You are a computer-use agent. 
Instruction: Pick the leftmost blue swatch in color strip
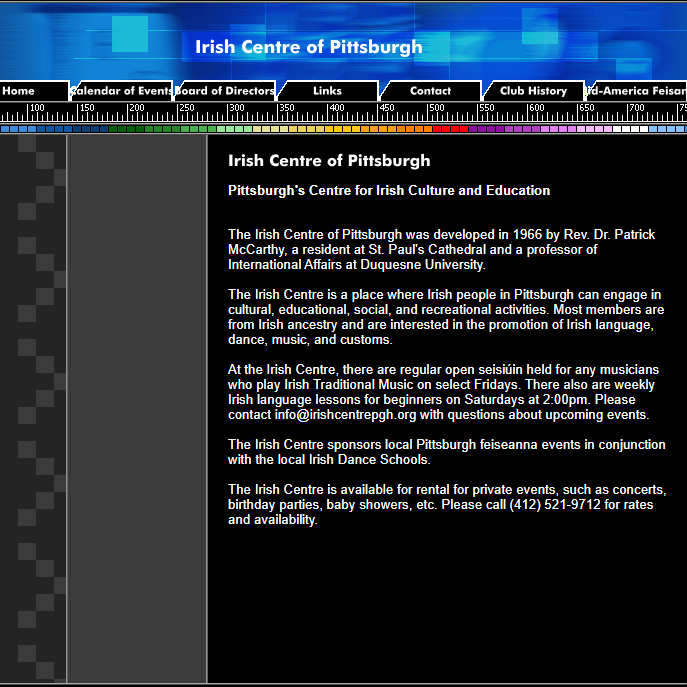coord(5,128)
